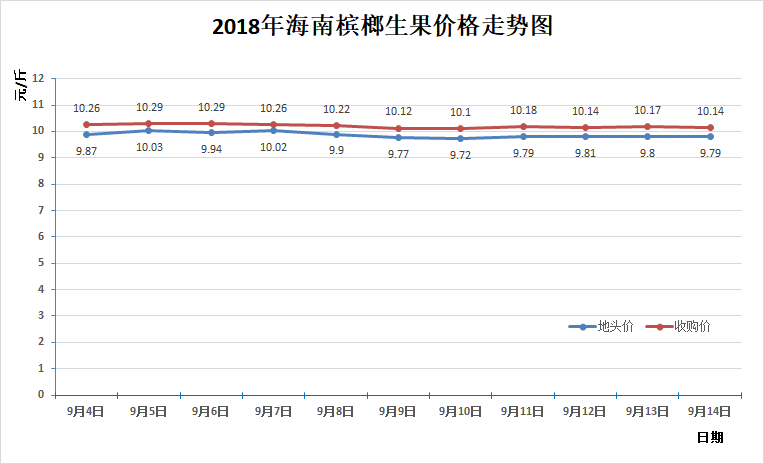The height and width of the screenshot is (464, 764).
Task: Click the blue 地头价 marker at 9月13日
Action: [648, 136]
